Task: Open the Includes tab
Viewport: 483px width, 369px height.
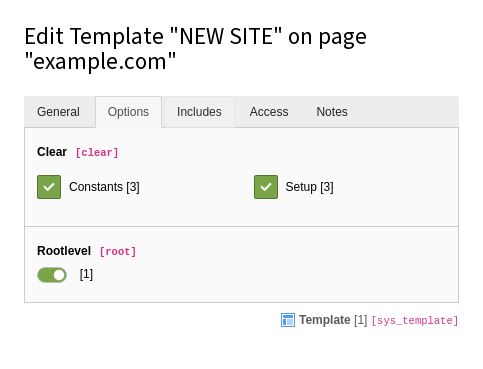Action: pyautogui.click(x=199, y=112)
